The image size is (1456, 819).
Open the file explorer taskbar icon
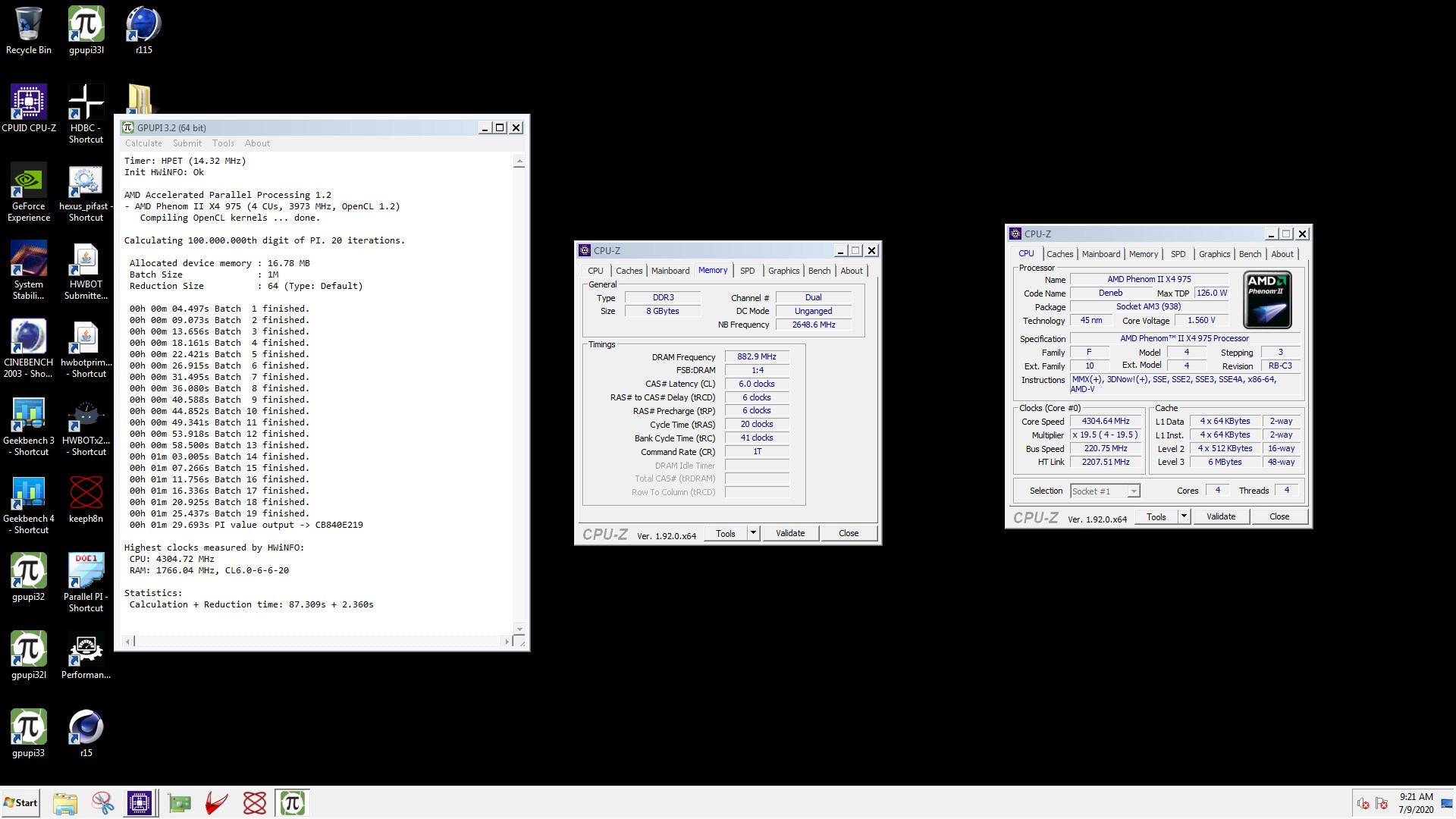coord(65,803)
